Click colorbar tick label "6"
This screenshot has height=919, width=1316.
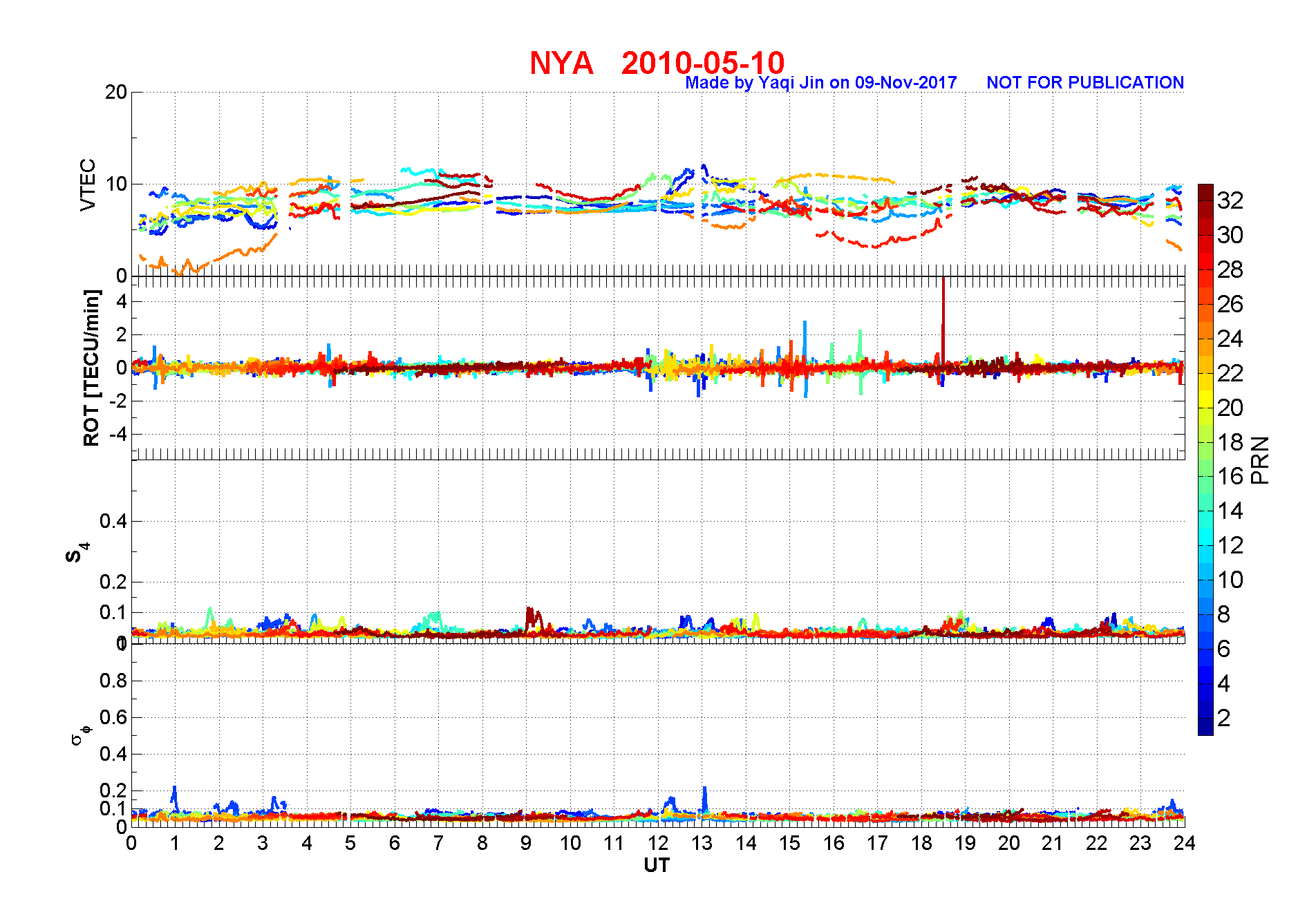coord(1224,649)
